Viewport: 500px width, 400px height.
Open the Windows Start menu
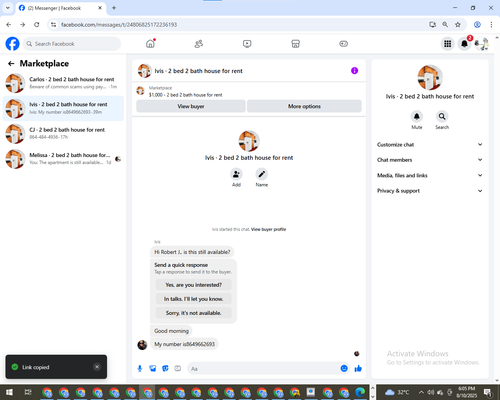[9, 392]
